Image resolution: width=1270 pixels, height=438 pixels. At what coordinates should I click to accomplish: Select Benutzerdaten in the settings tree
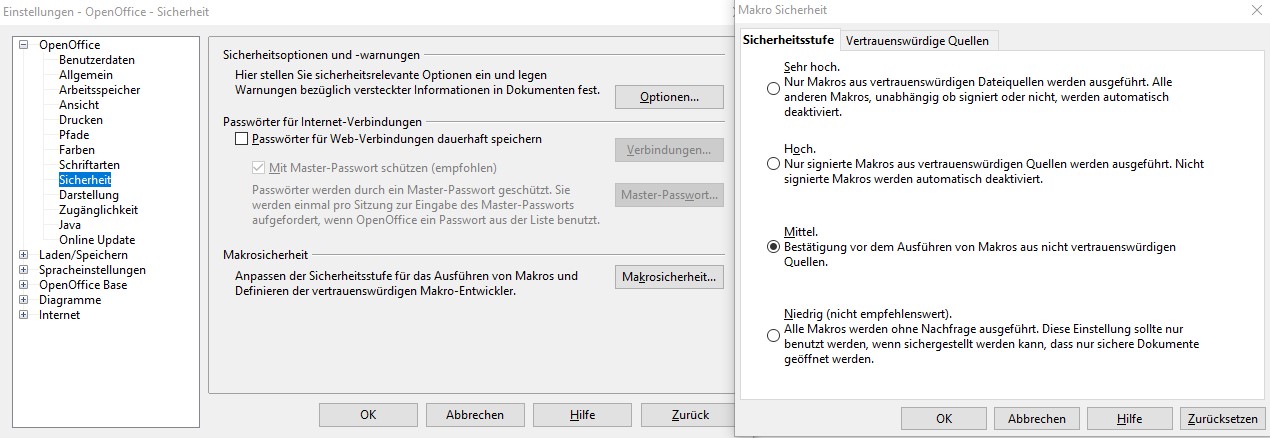[97, 60]
